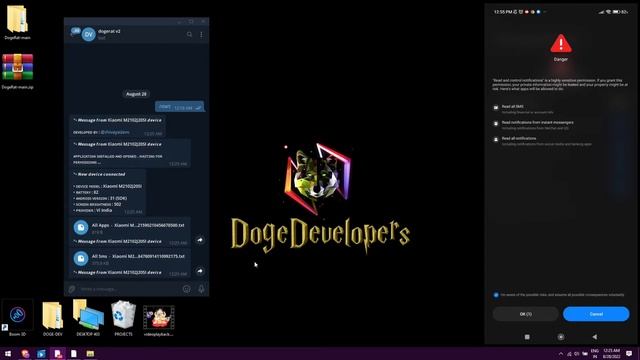Click the Battery : 82 line
This screenshot has height=360, width=640.
(86, 192)
